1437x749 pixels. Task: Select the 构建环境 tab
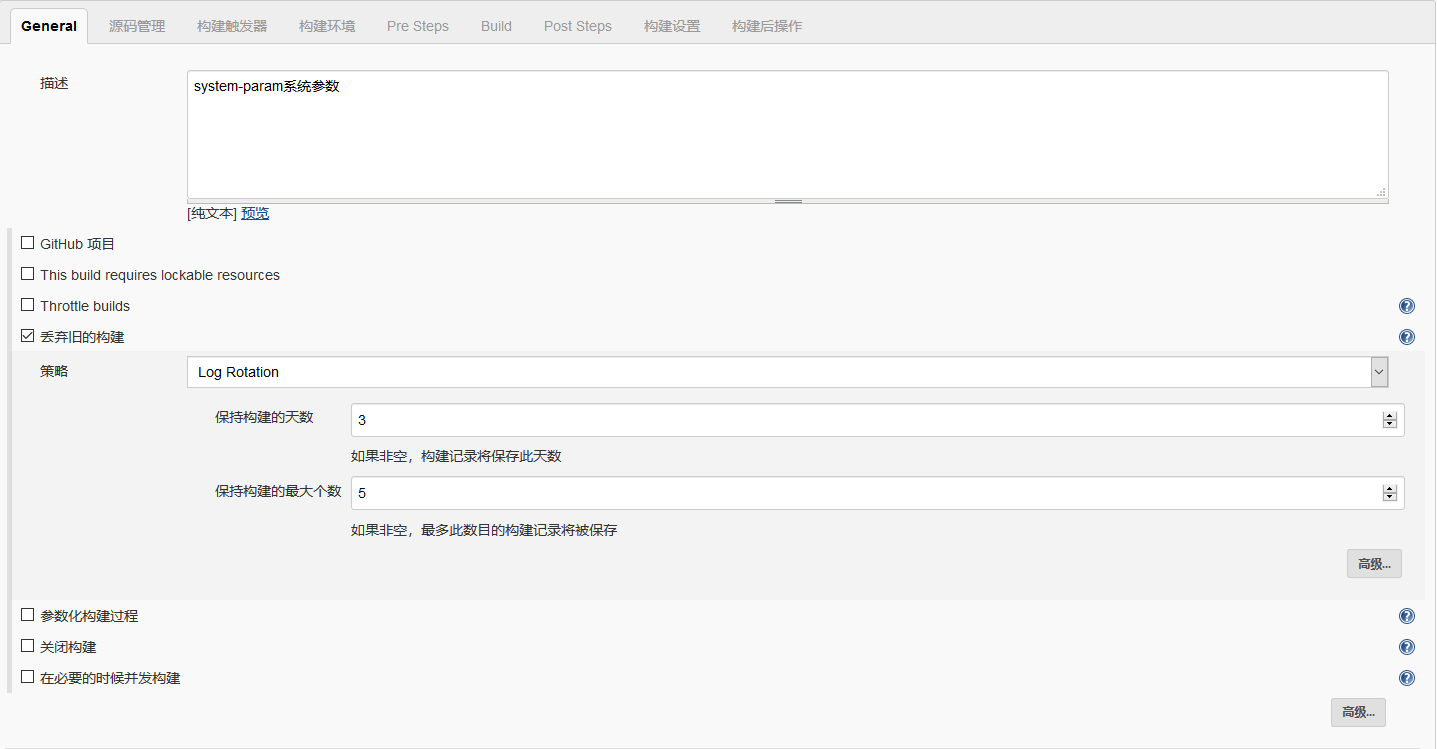tap(327, 26)
